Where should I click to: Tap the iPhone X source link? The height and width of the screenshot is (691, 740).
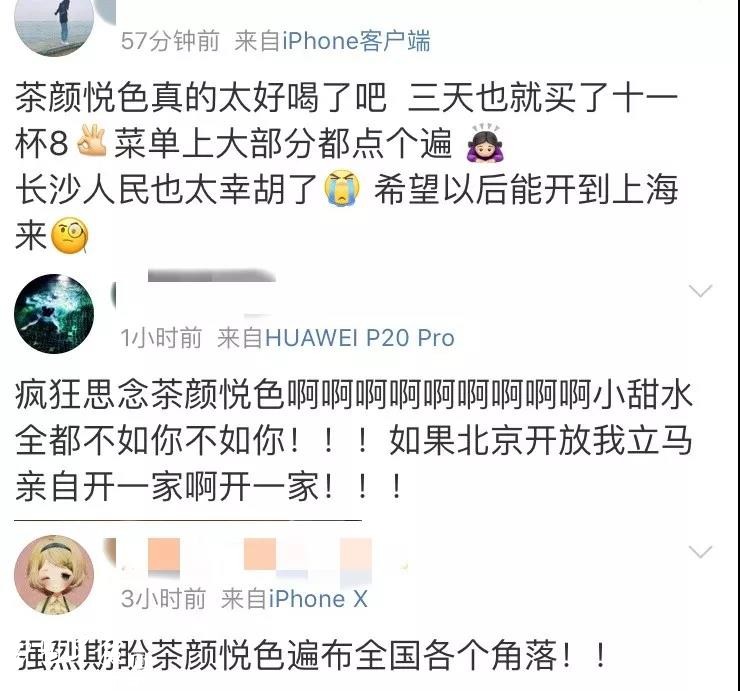(x=318, y=599)
